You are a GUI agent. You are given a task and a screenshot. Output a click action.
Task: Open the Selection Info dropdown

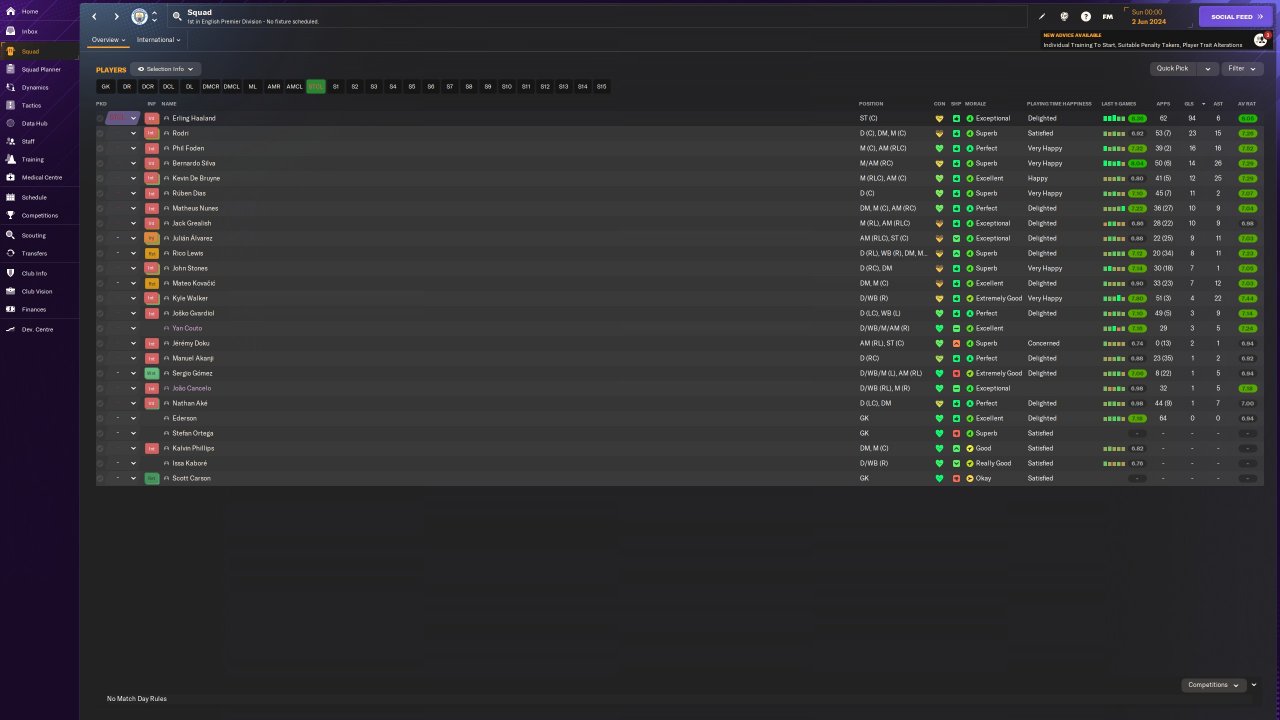pos(166,69)
